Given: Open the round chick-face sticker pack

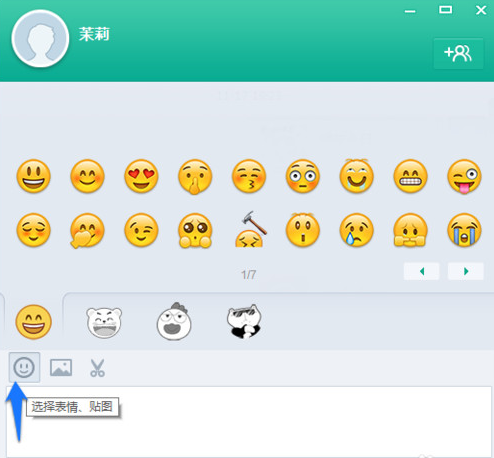Looking at the screenshot, I should [174, 321].
